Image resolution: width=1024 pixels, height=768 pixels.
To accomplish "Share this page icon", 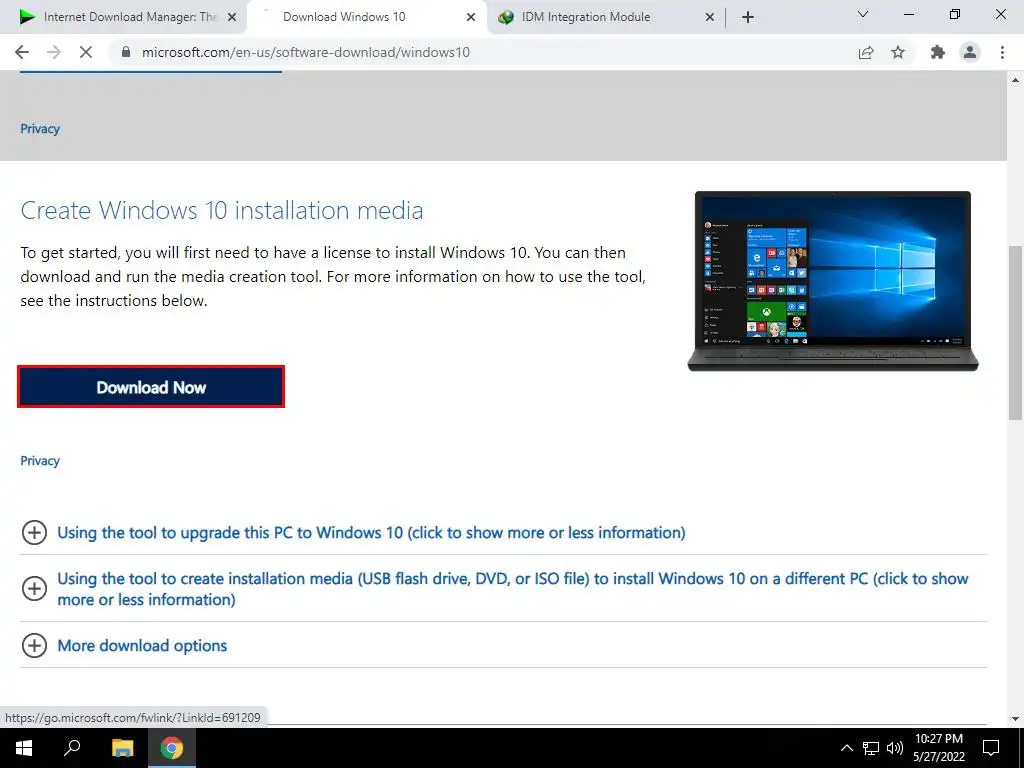I will (866, 52).
